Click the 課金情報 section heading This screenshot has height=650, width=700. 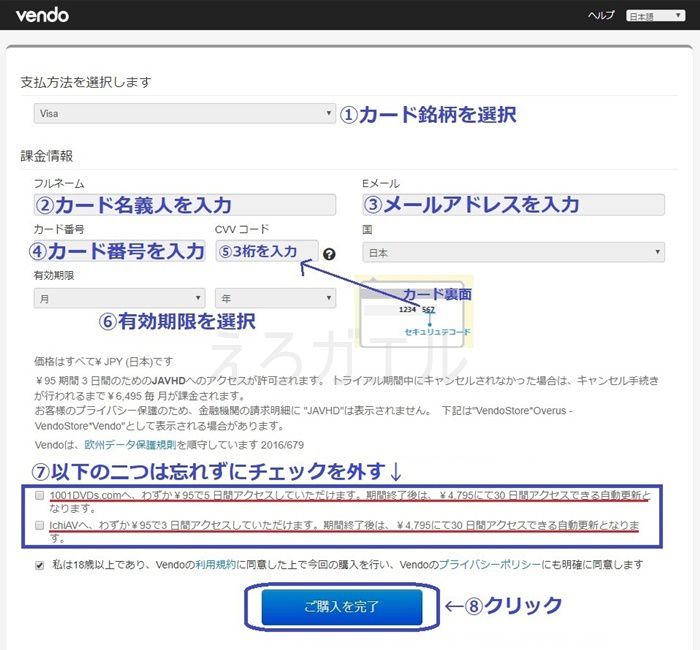click(x=46, y=156)
